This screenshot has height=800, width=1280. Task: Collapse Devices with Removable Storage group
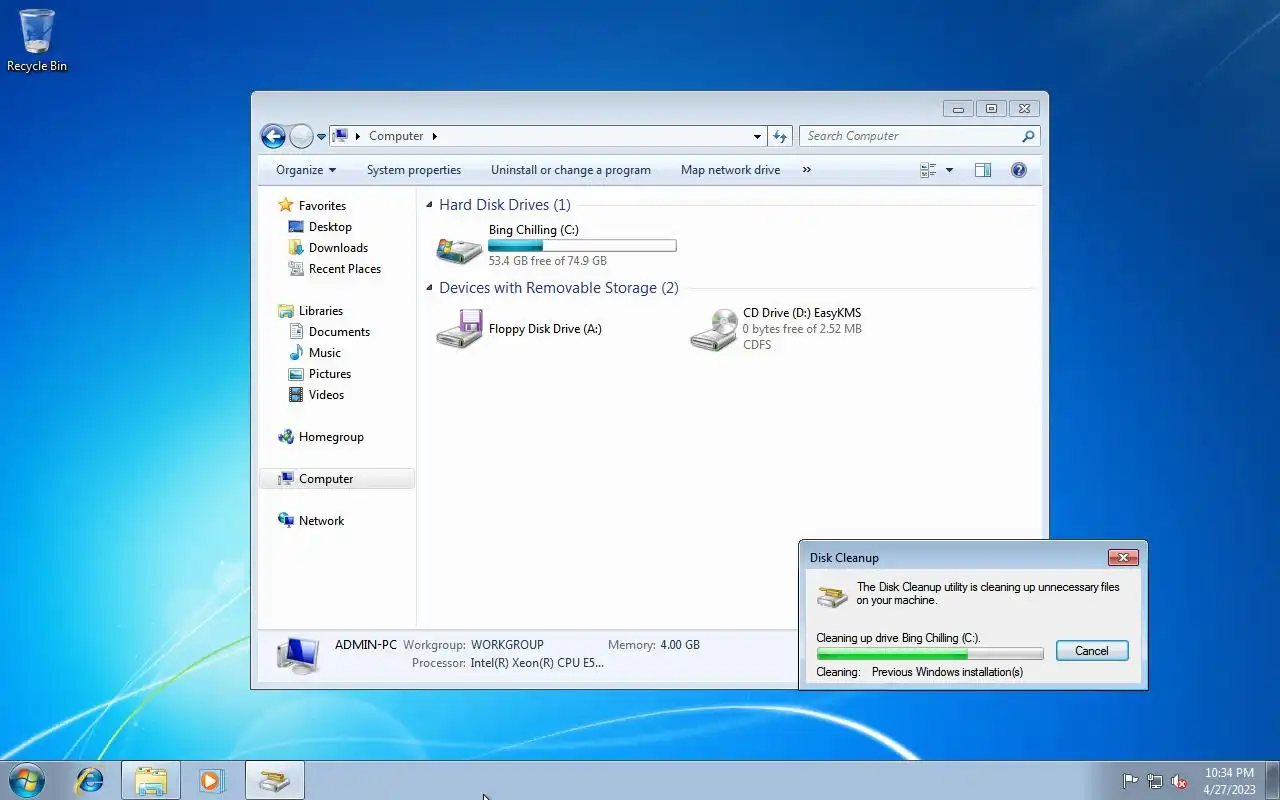click(x=429, y=288)
